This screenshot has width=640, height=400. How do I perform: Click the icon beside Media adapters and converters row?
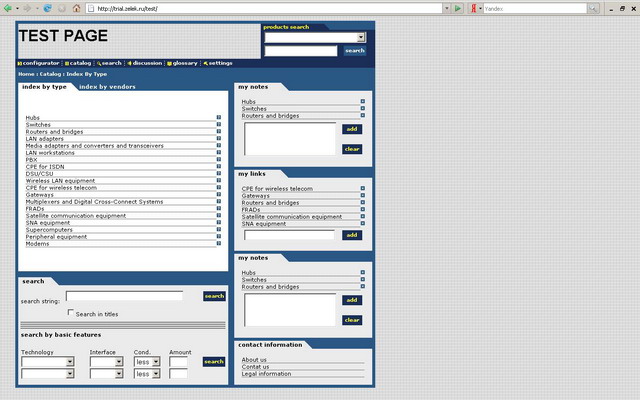(219, 145)
